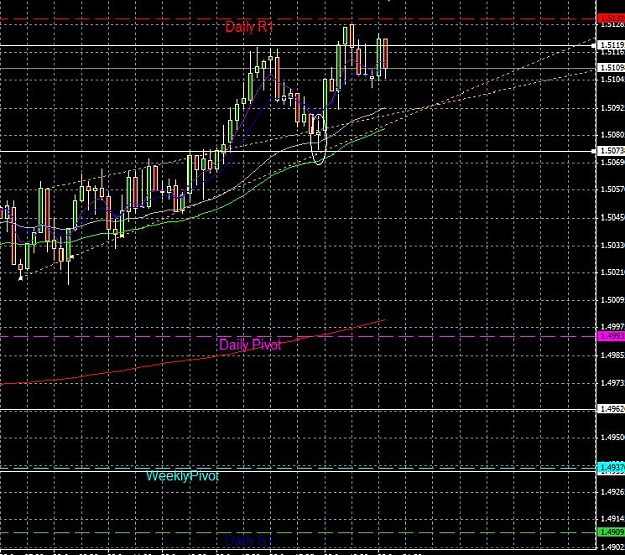625x555 pixels.
Task: Click the 1.4902 price scale label
Action: pos(612,548)
